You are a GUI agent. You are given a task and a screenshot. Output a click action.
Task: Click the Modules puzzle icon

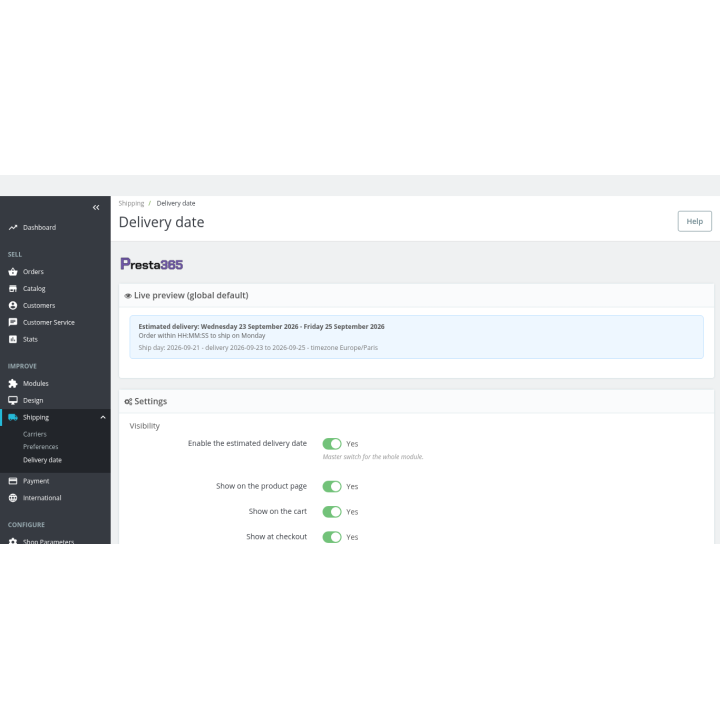point(13,383)
